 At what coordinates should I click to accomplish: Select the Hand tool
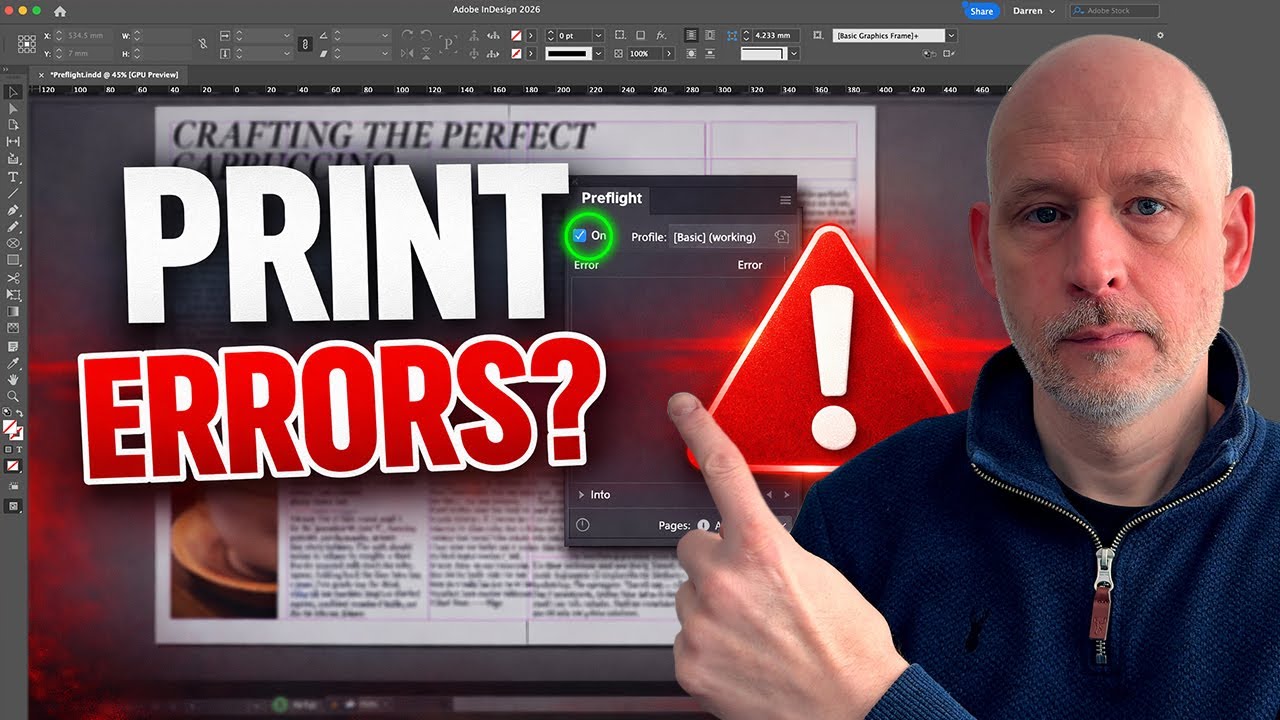tap(13, 379)
